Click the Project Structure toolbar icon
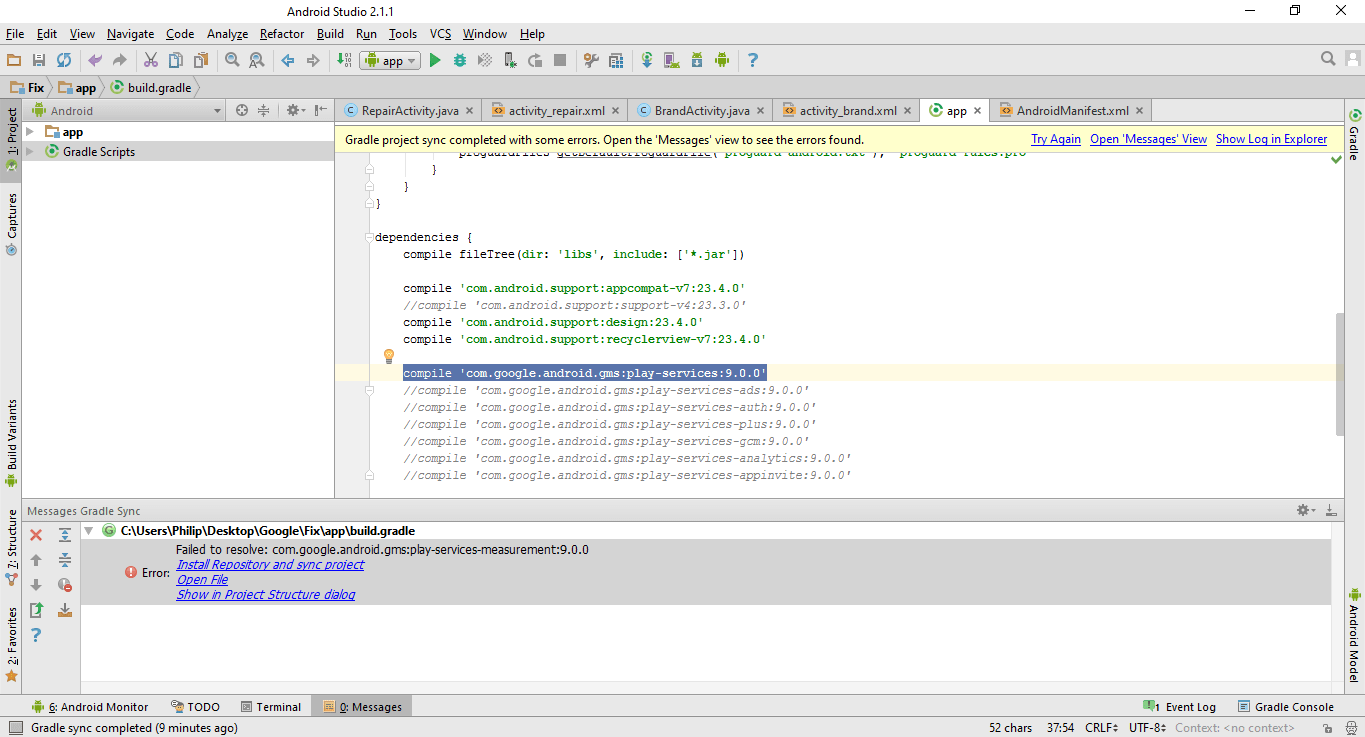The height and width of the screenshot is (737, 1365). [616, 61]
